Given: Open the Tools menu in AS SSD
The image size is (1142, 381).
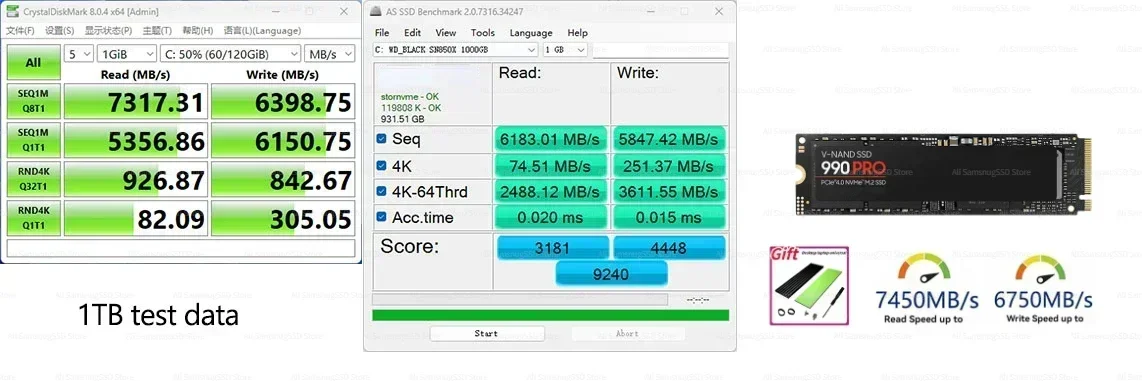Looking at the screenshot, I should click(x=482, y=33).
